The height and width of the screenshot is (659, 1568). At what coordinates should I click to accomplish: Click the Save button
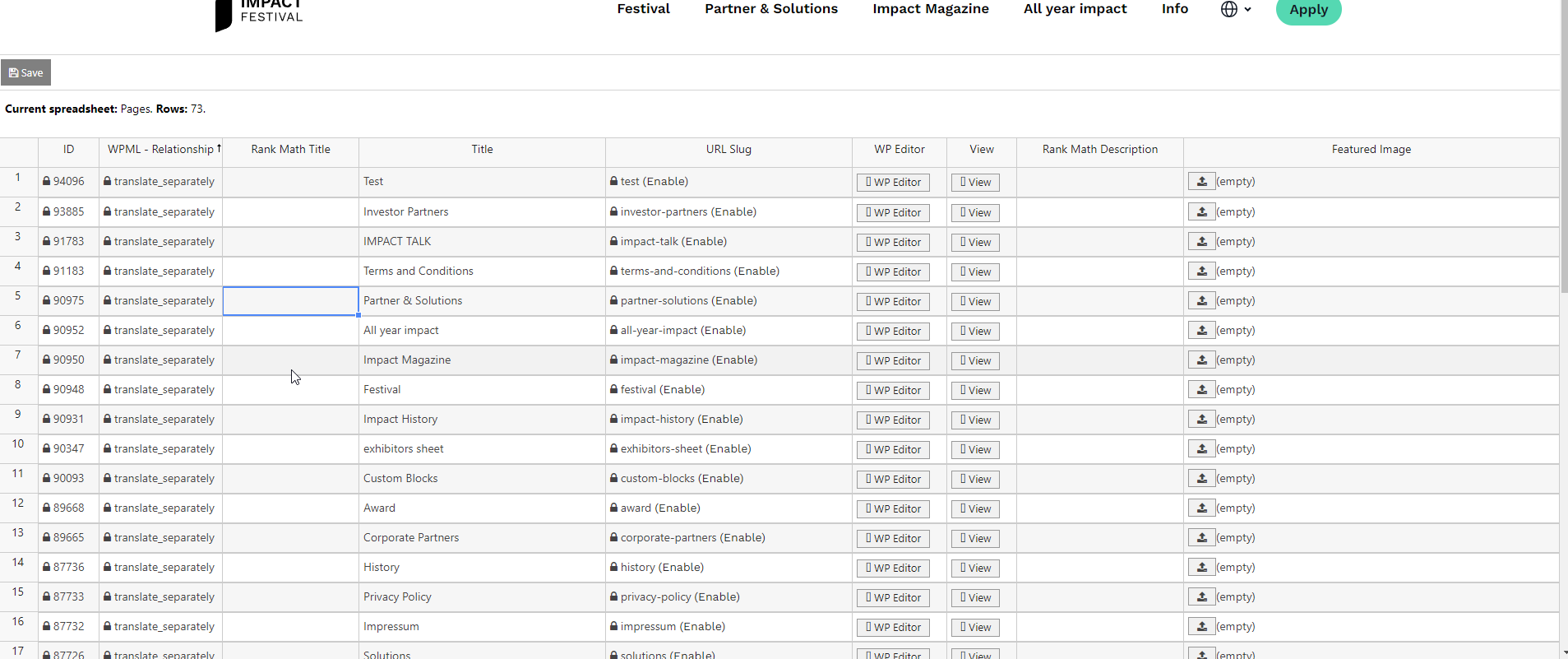coord(26,72)
